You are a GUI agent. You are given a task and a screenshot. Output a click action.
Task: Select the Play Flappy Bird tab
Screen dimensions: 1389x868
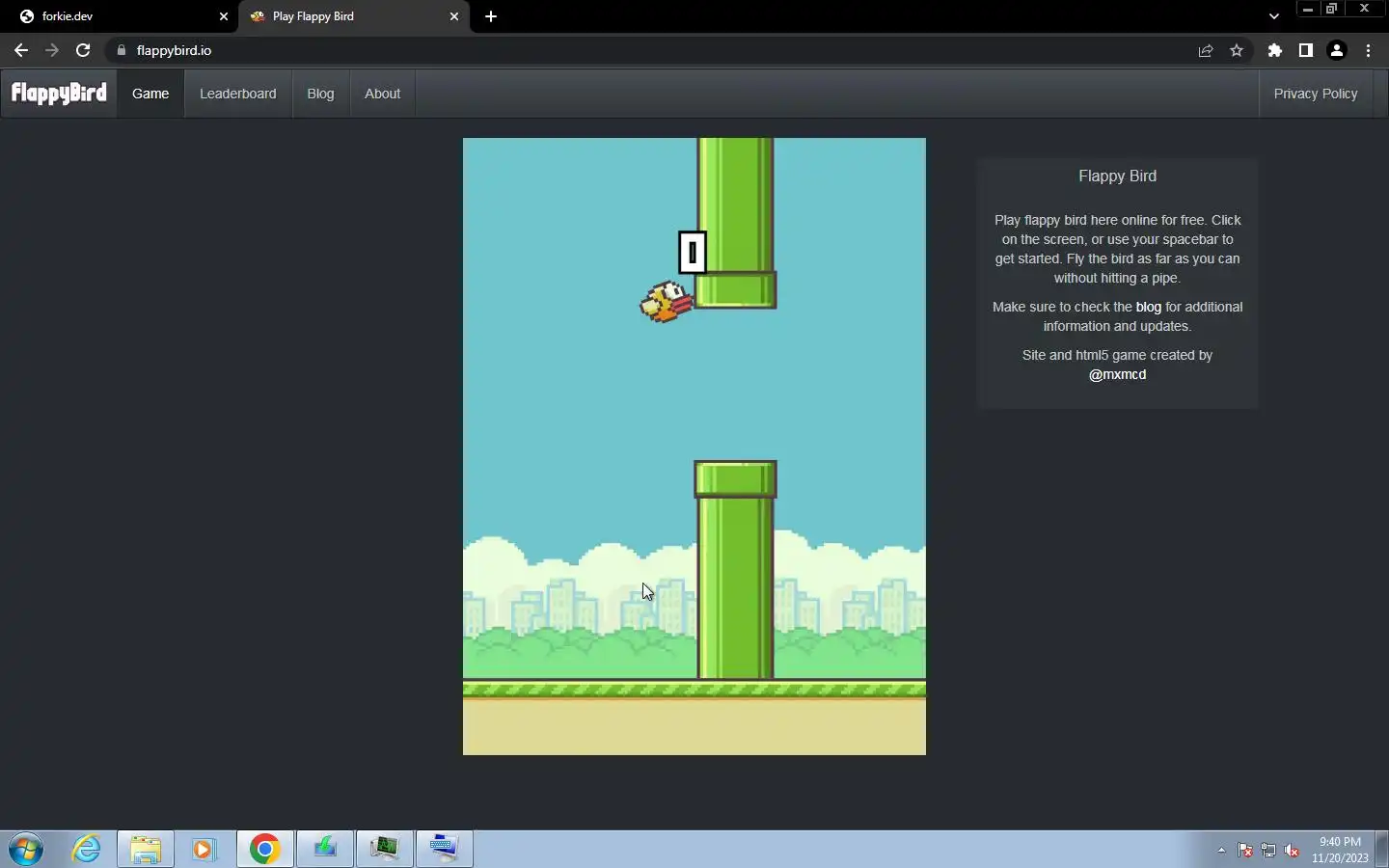point(353,16)
